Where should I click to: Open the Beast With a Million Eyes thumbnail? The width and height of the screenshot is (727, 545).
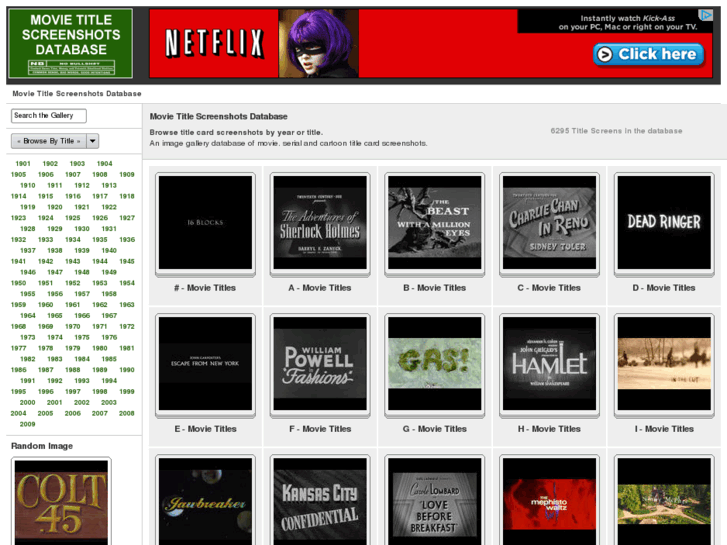pyautogui.click(x=434, y=223)
